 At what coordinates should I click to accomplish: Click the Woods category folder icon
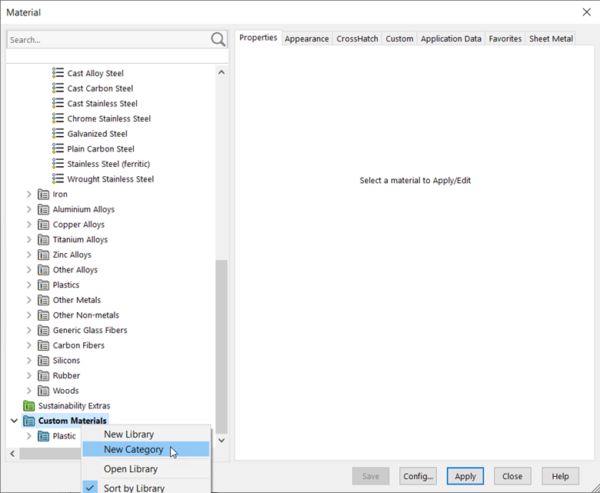(x=43, y=391)
